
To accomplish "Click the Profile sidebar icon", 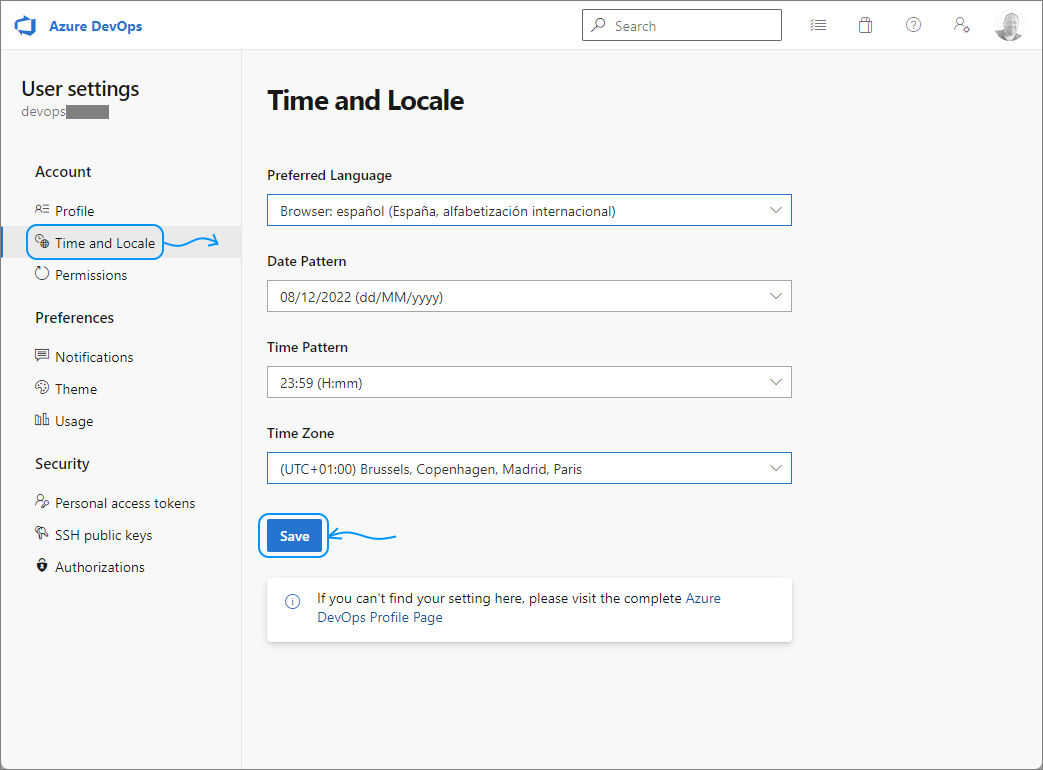I will [42, 209].
